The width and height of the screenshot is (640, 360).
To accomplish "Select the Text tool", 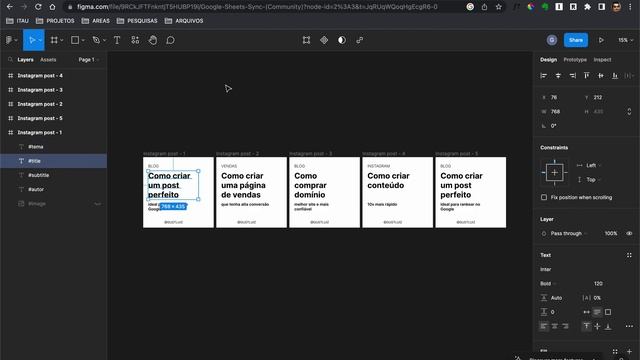I will pos(117,40).
